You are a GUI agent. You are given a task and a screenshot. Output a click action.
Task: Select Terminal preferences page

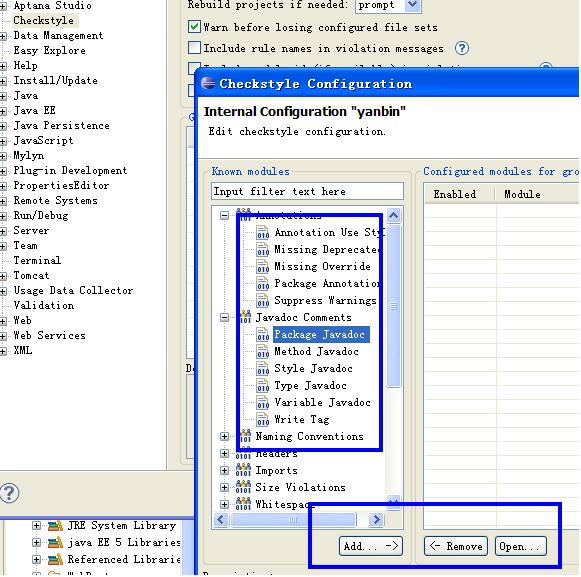(37, 261)
